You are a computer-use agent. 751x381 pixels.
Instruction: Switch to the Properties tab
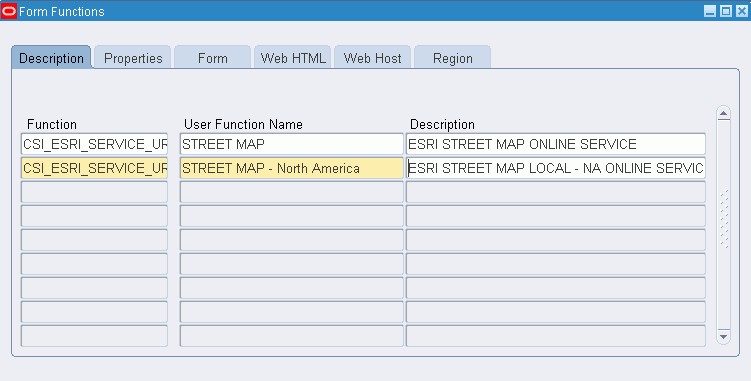pos(133,58)
